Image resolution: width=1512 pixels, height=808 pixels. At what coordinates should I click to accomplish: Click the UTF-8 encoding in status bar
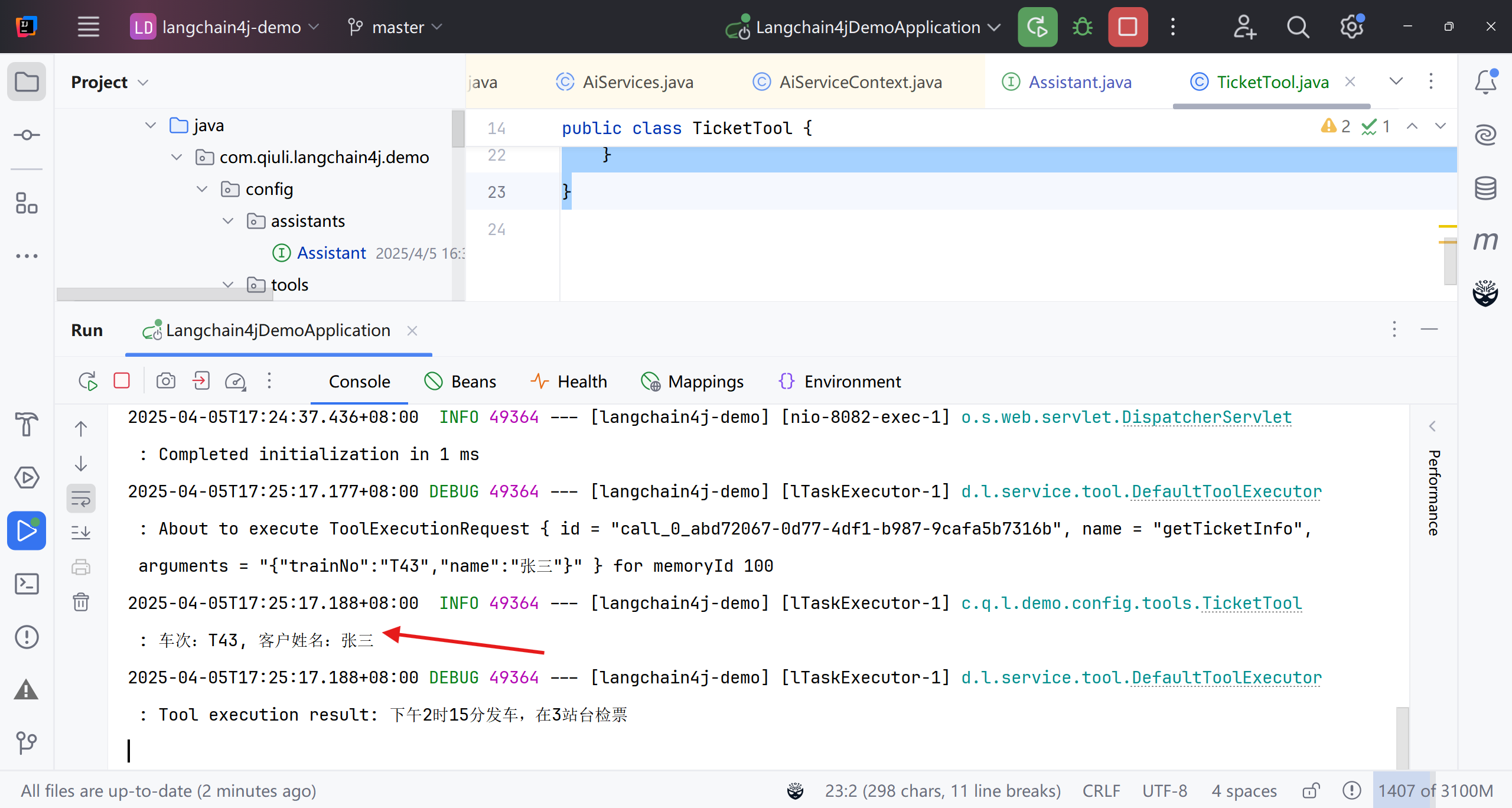click(x=1164, y=790)
